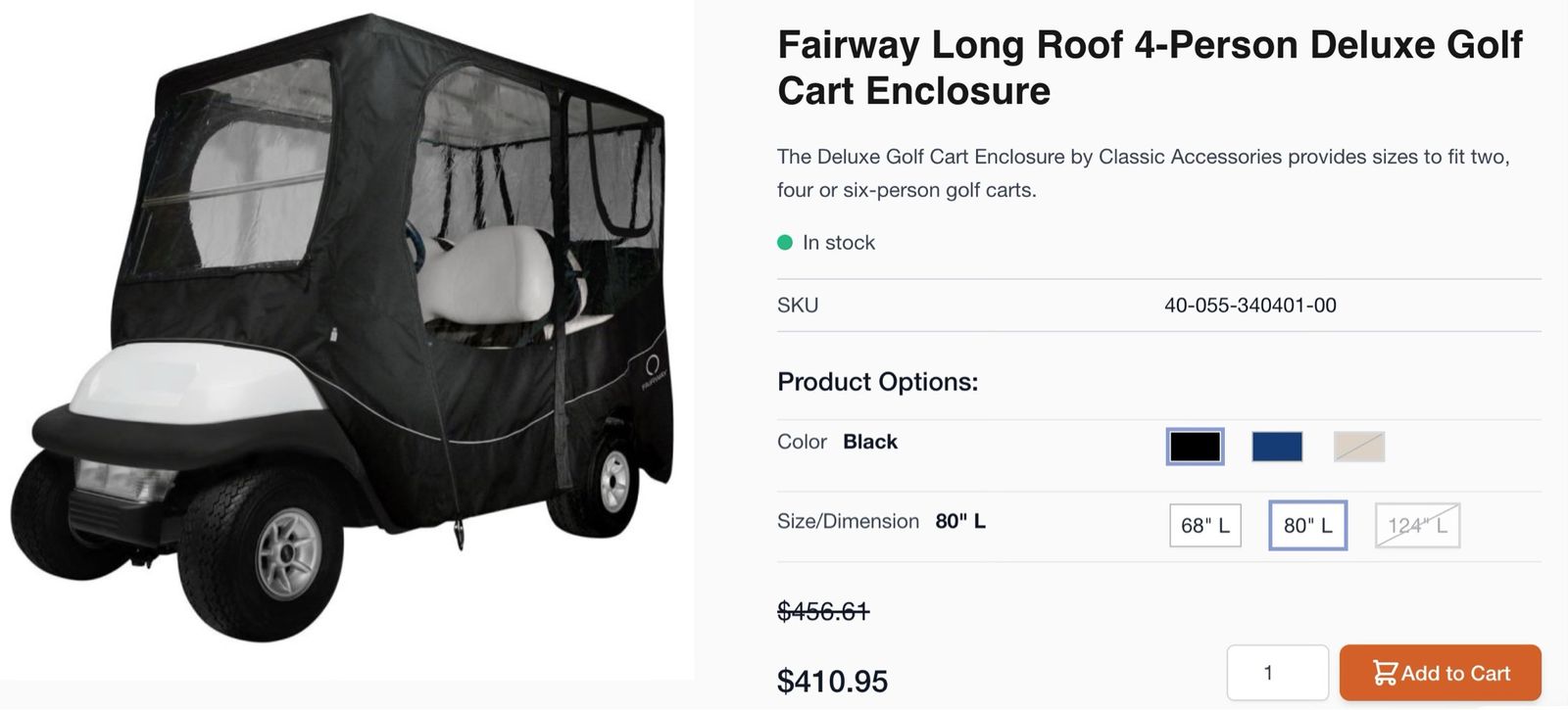Viewport: 1568px width, 710px height.
Task: Select the 80" L size option
Action: click(1307, 526)
